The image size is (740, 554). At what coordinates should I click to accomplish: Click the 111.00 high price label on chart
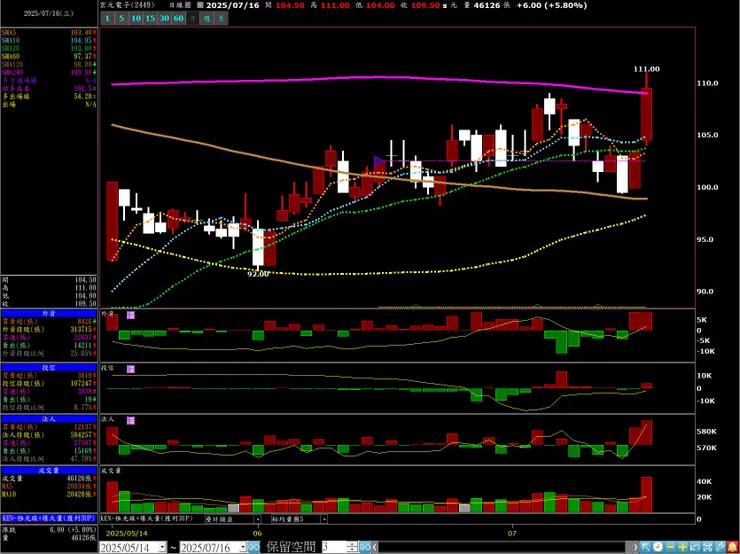(x=646, y=69)
